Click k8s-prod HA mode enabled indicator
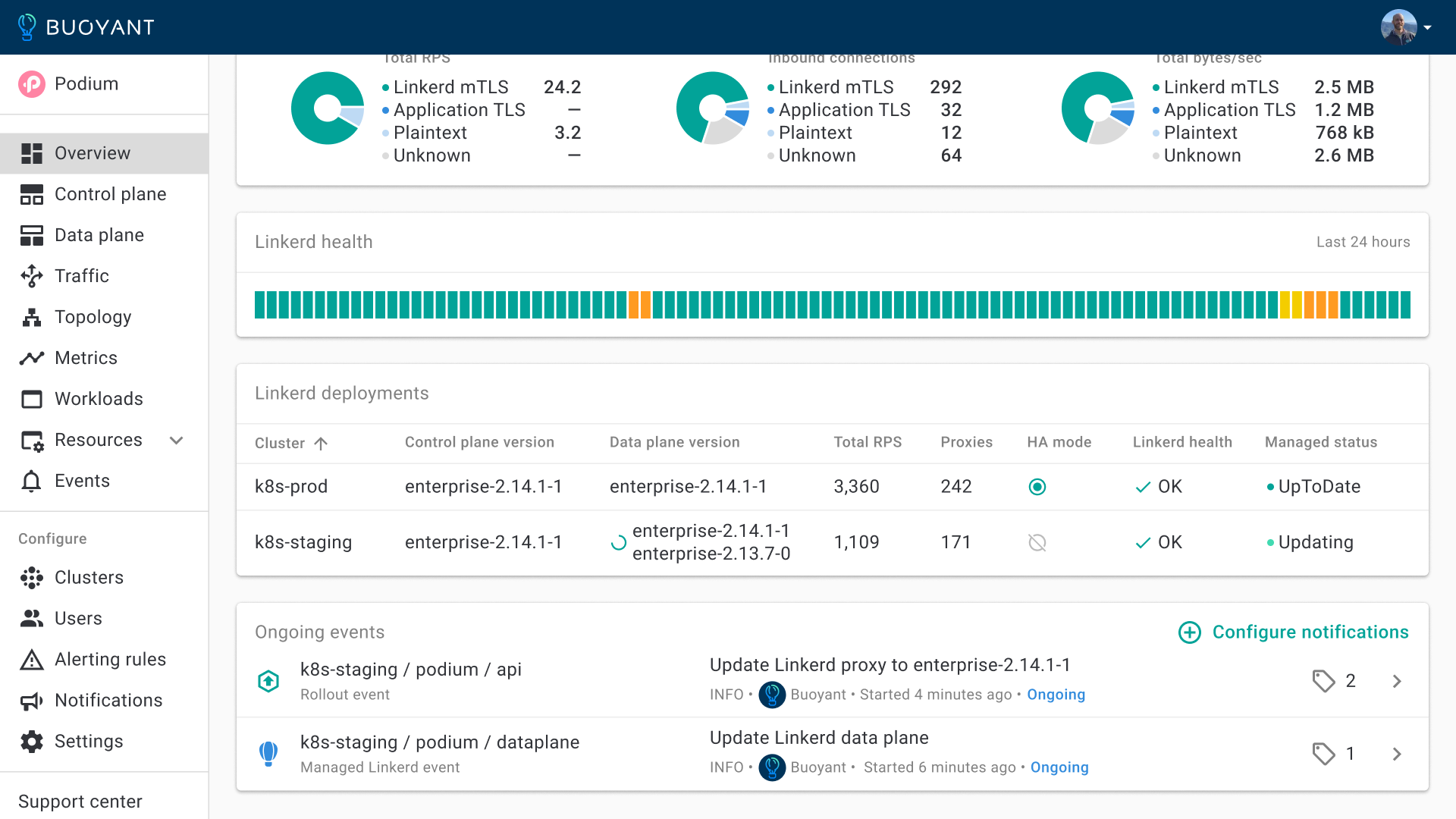The height and width of the screenshot is (819, 1456). coord(1037,487)
